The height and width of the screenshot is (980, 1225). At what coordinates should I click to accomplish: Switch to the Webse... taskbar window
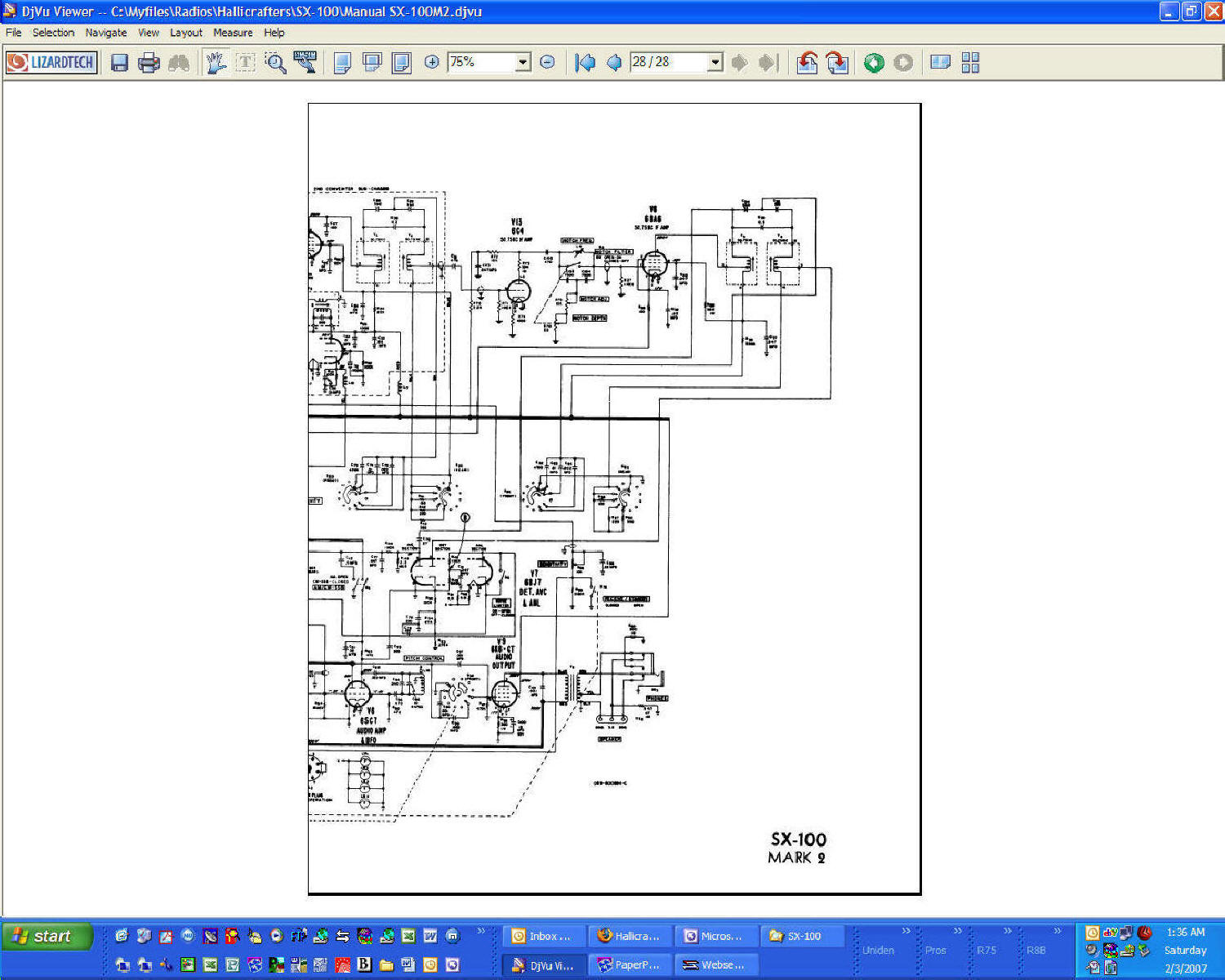716,965
